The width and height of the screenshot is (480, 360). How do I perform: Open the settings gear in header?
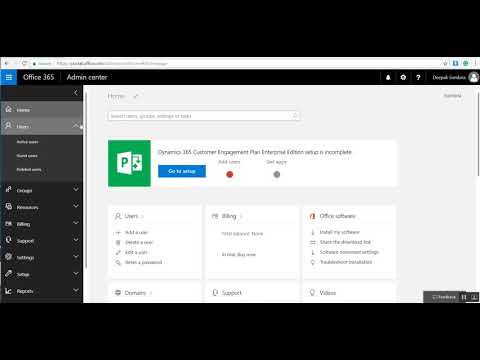point(403,77)
